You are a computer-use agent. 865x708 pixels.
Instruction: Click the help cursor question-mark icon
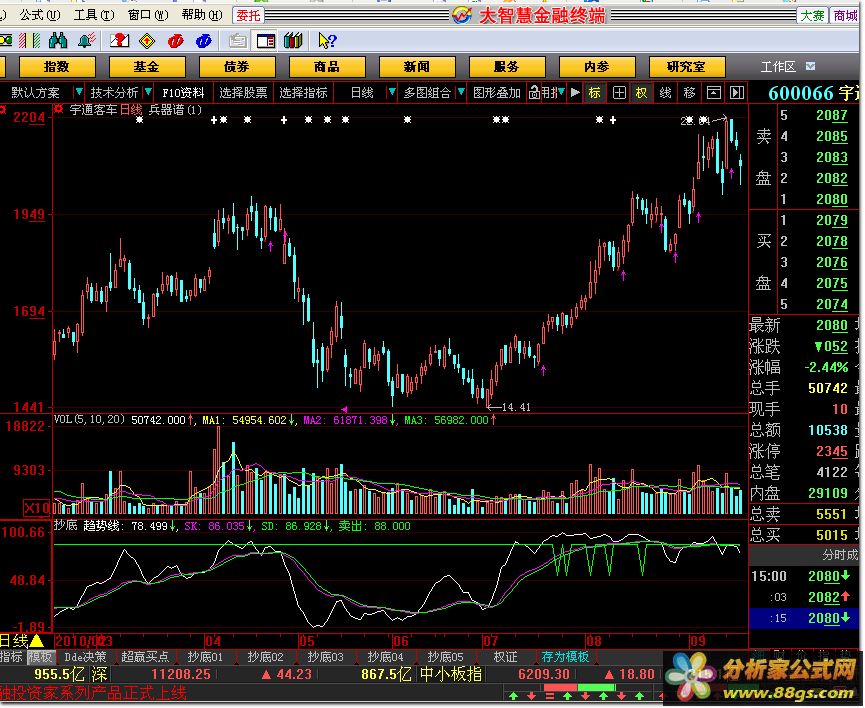coord(327,41)
